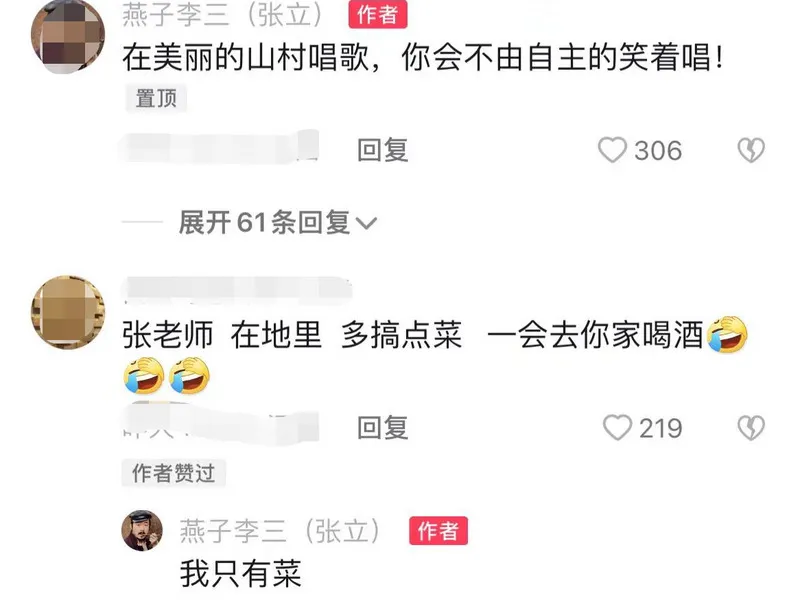Click the 作者 badge on the top comment
Screen dimensions: 800x602
[378, 14]
